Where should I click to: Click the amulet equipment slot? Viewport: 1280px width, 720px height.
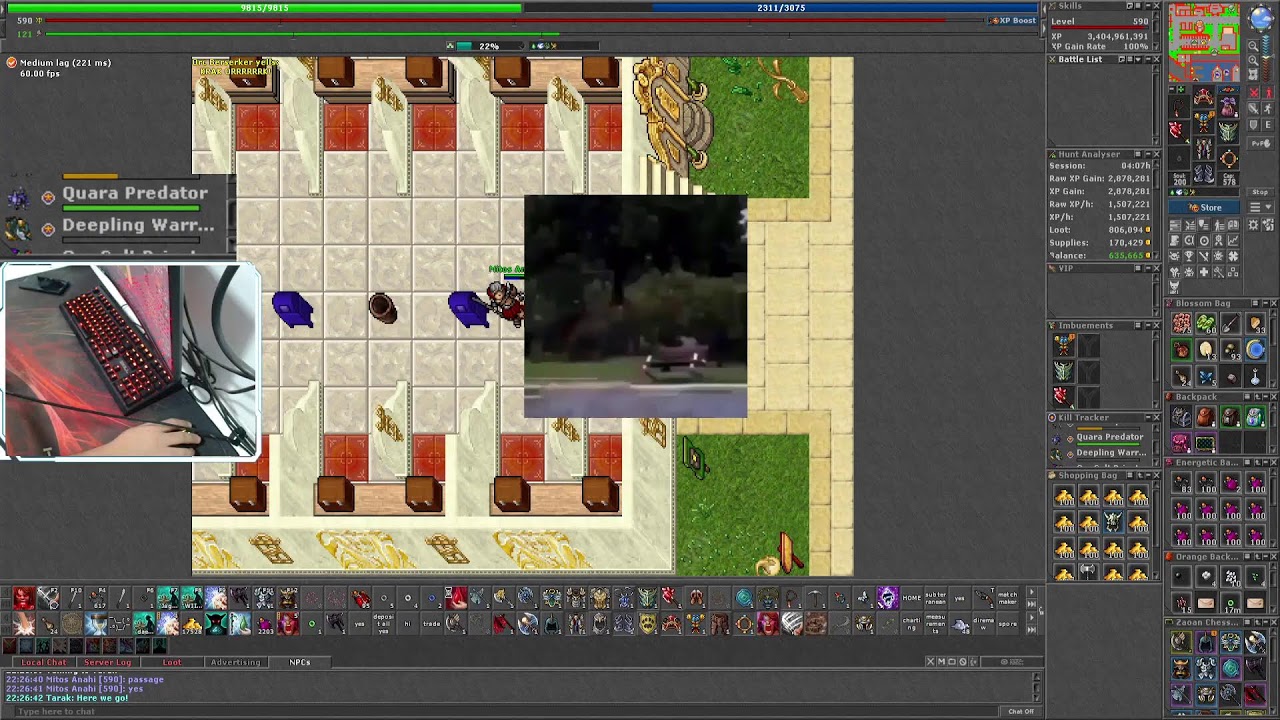click(1180, 106)
